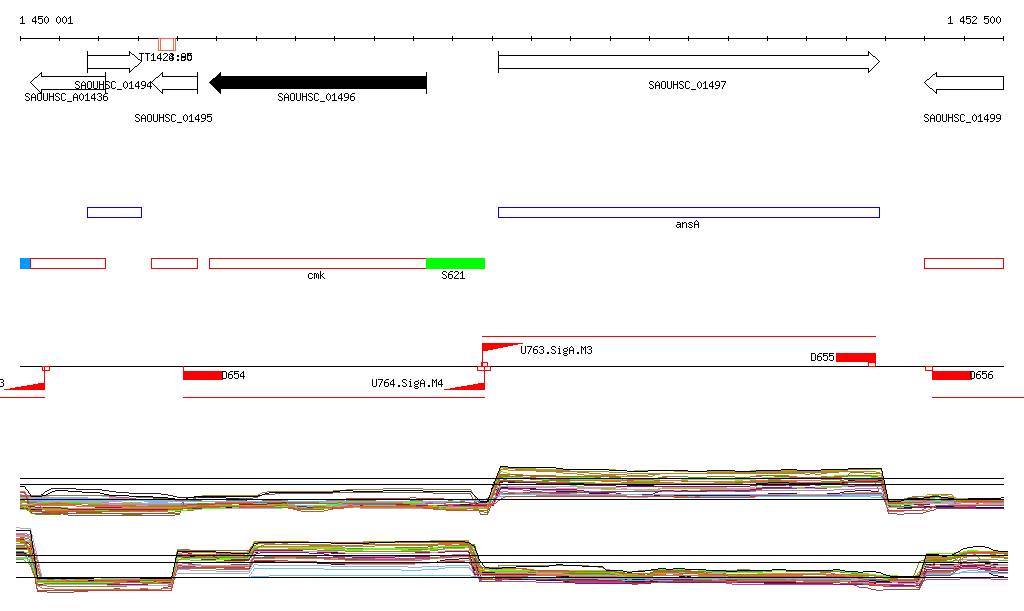This screenshot has height=611, width=1024.
Task: Select the small right-pointing arrow above SAOUHSC_01494
Action: pos(114,62)
